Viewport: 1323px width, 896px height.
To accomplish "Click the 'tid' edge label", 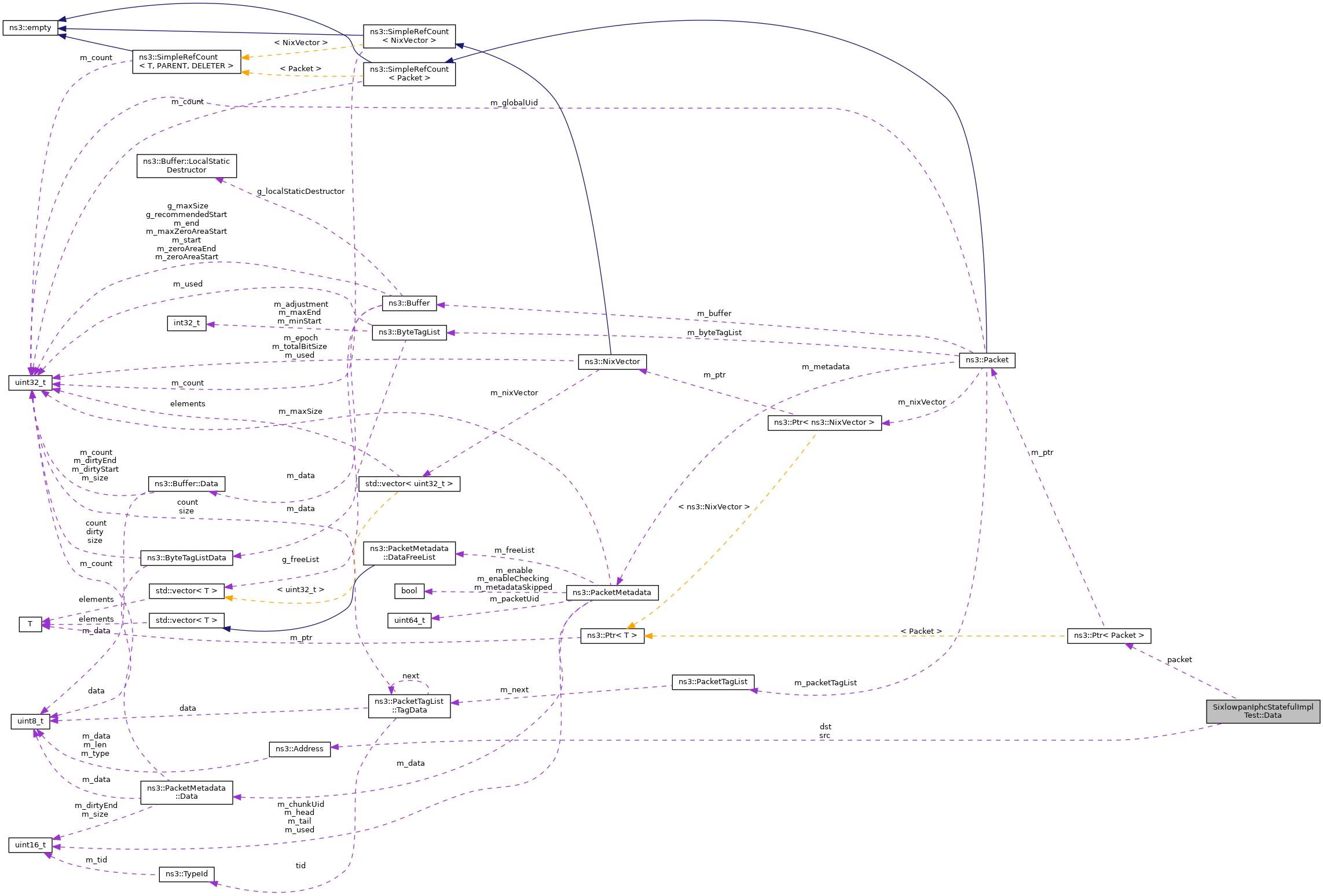I will click(300, 866).
